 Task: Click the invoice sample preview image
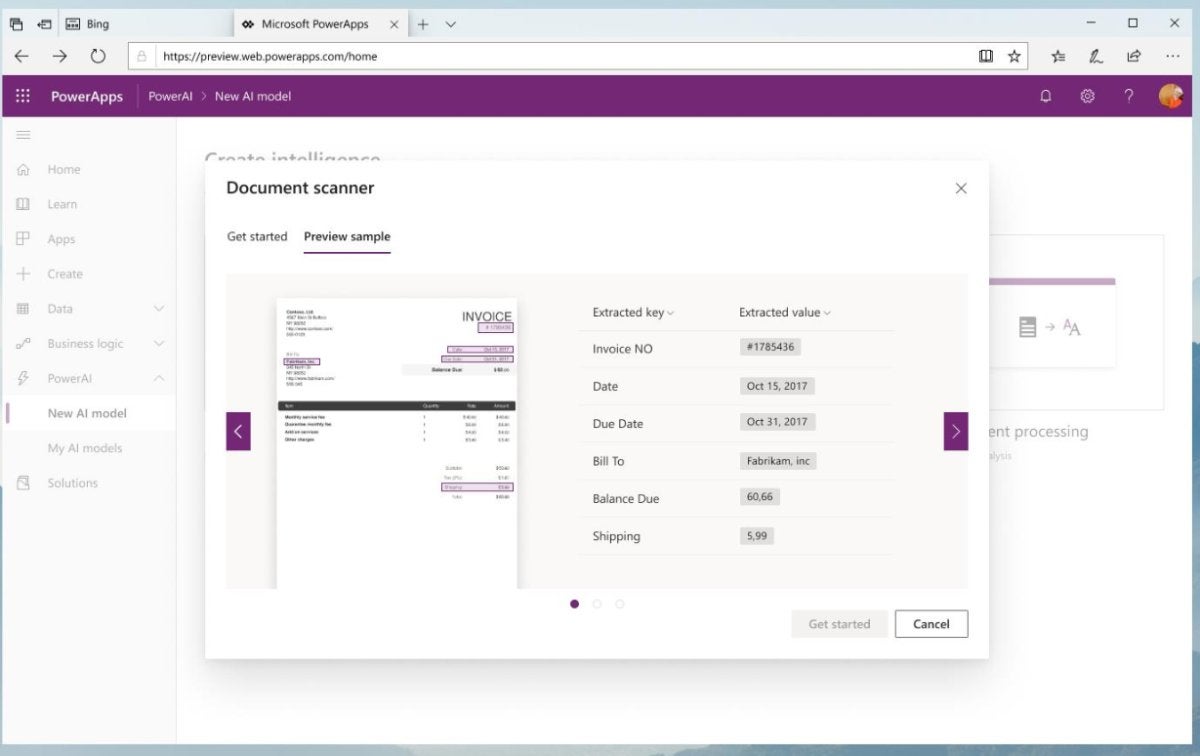coord(397,443)
